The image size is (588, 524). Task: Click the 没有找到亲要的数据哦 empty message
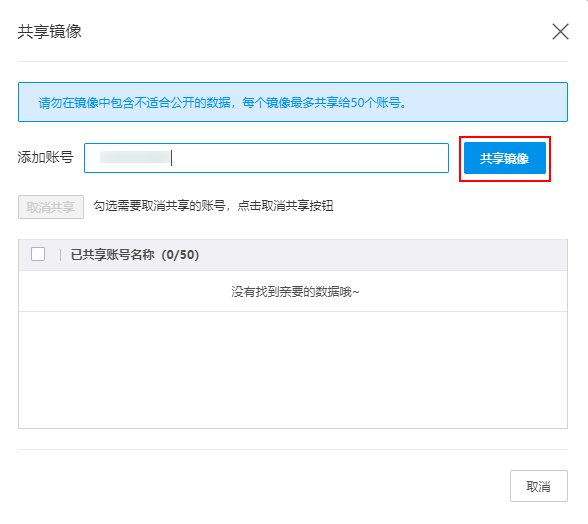295,291
